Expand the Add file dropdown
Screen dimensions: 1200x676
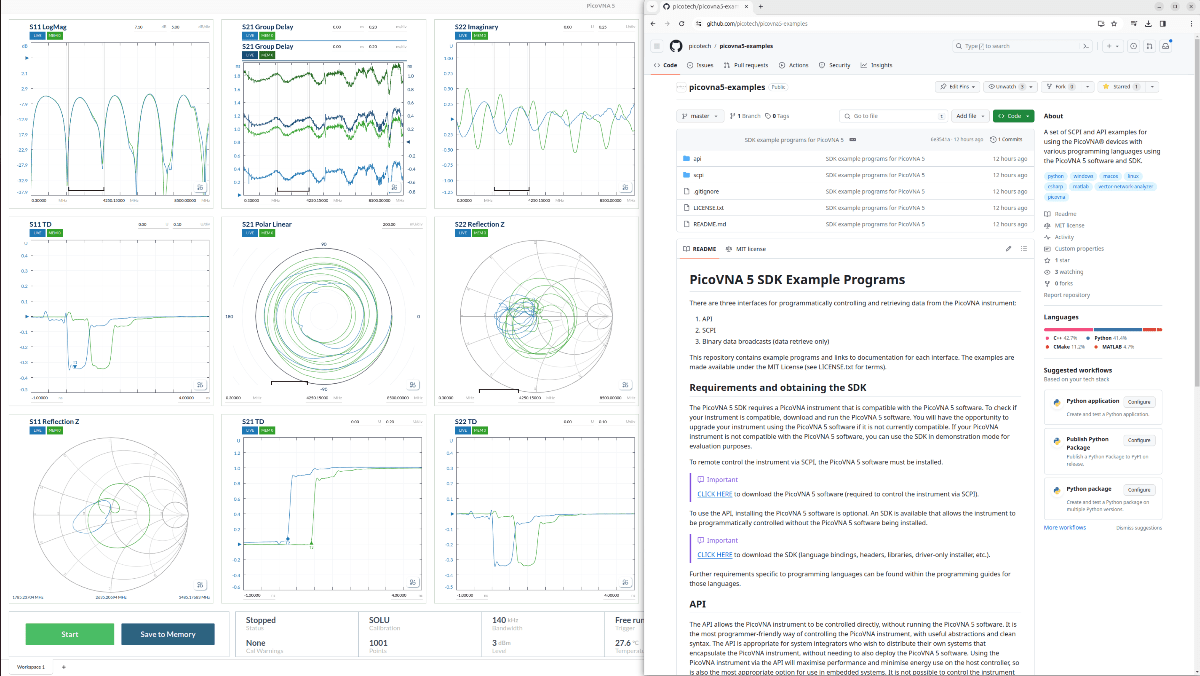click(x=968, y=116)
